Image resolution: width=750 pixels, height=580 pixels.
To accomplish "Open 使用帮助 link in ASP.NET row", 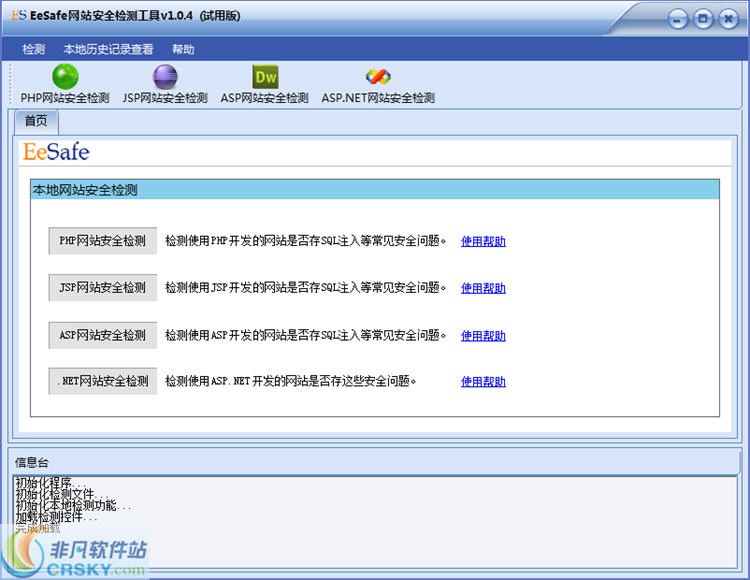I will click(x=483, y=382).
